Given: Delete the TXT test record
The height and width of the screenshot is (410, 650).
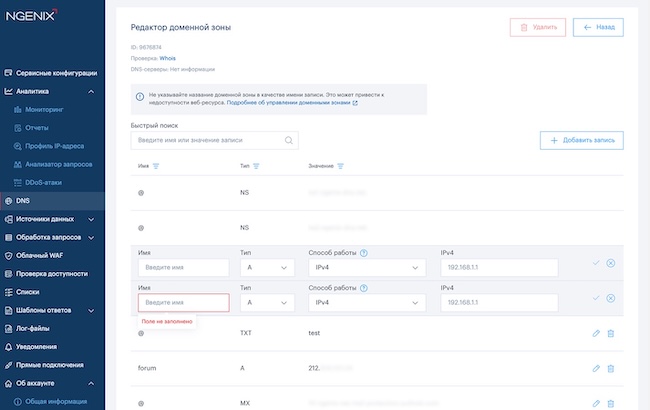Looking at the screenshot, I should click(611, 333).
